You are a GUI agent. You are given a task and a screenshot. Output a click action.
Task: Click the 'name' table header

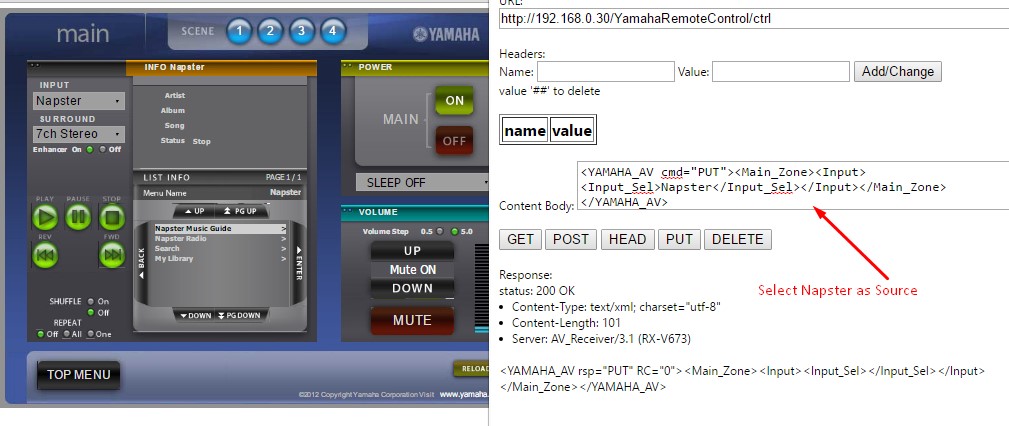pyautogui.click(x=524, y=131)
